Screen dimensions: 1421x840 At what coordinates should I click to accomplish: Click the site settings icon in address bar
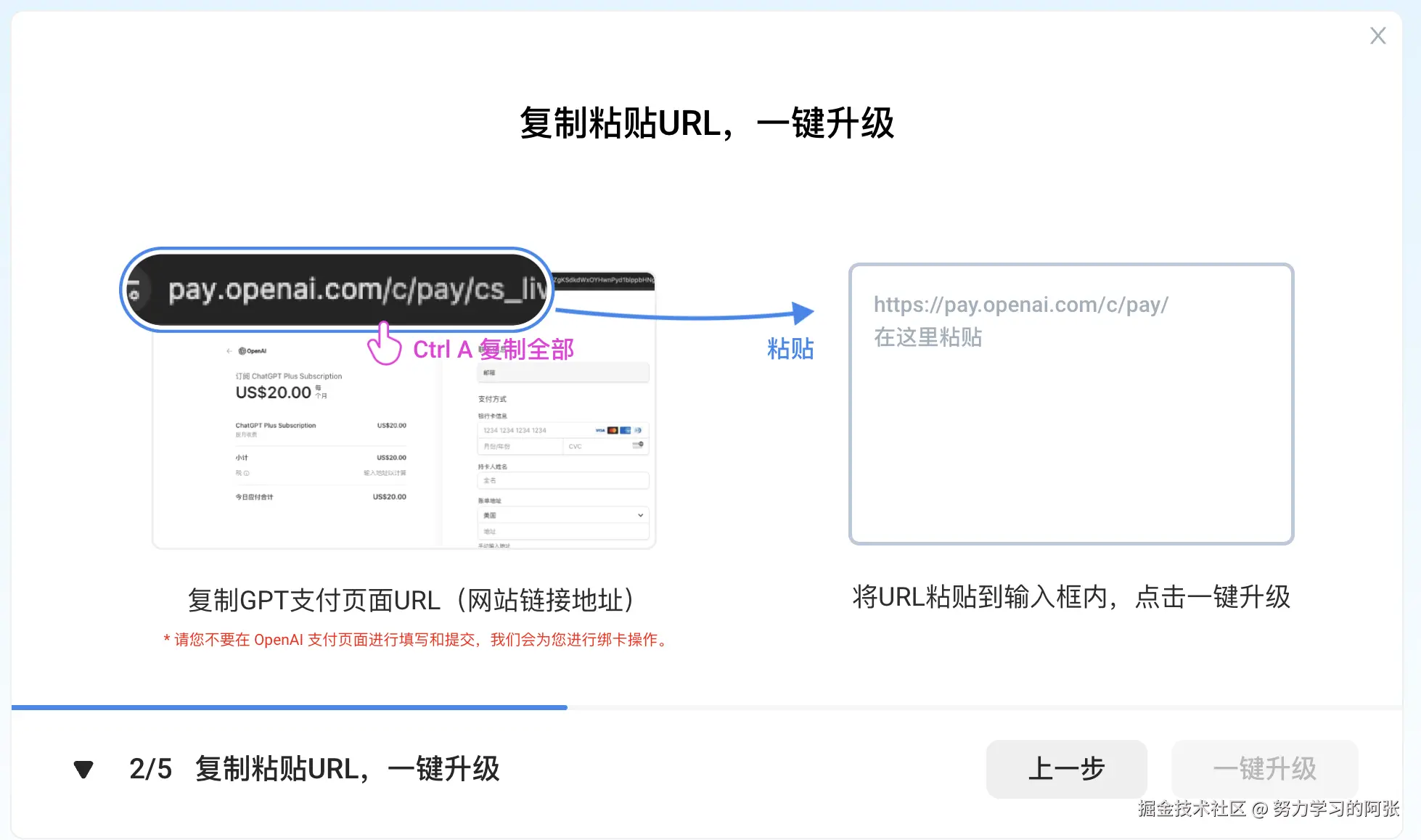(x=134, y=290)
